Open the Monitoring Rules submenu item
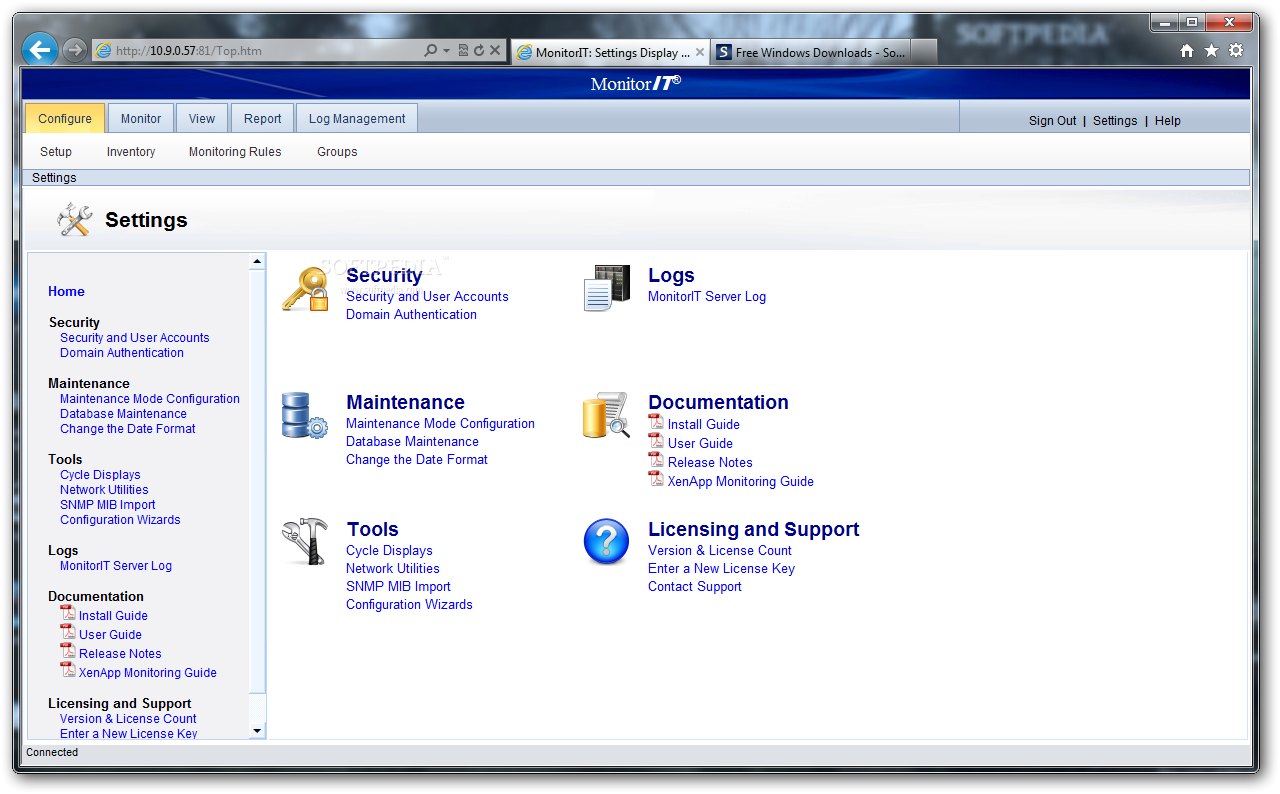 point(235,152)
